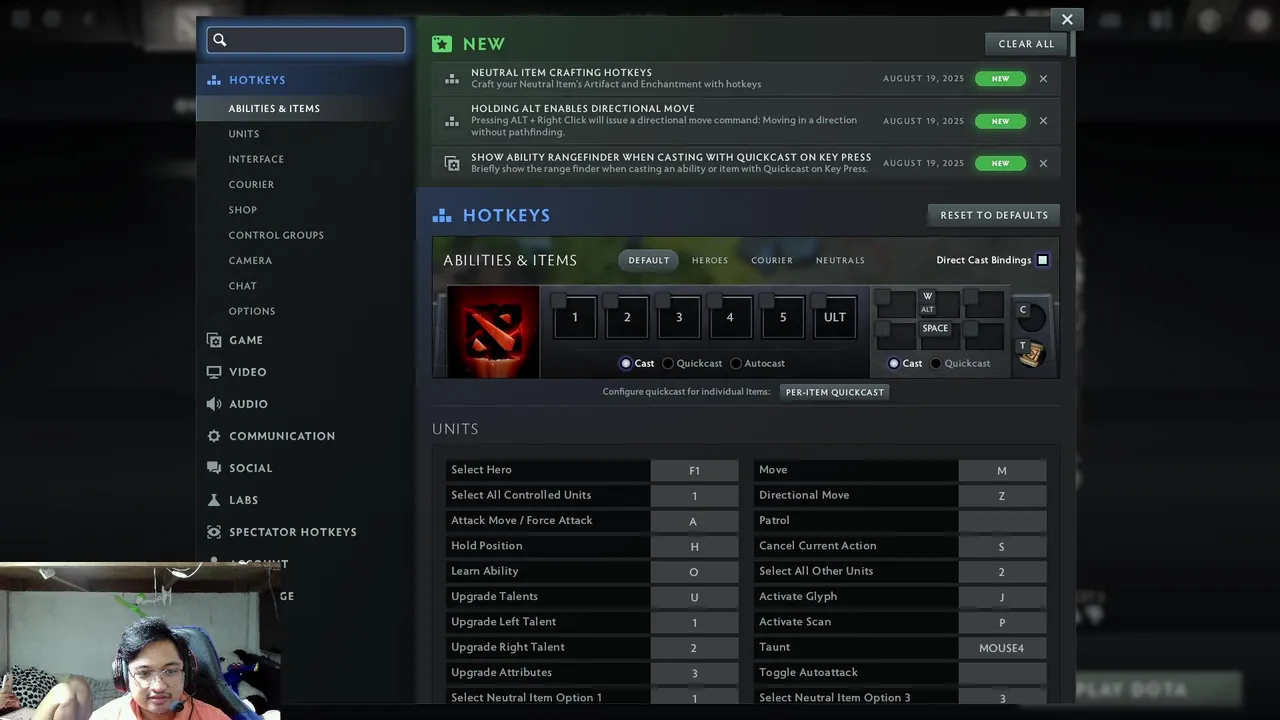This screenshot has width=1280, height=720.
Task: Rebind the Cancel Current Action key S
Action: (x=1002, y=546)
